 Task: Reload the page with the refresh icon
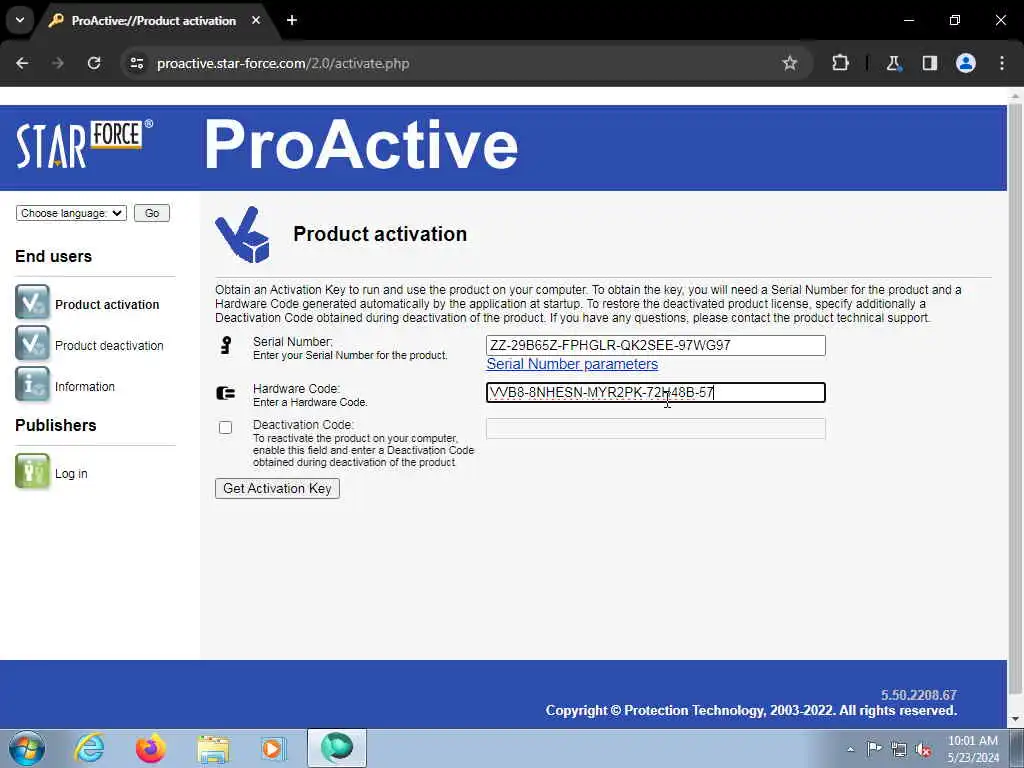click(x=94, y=63)
